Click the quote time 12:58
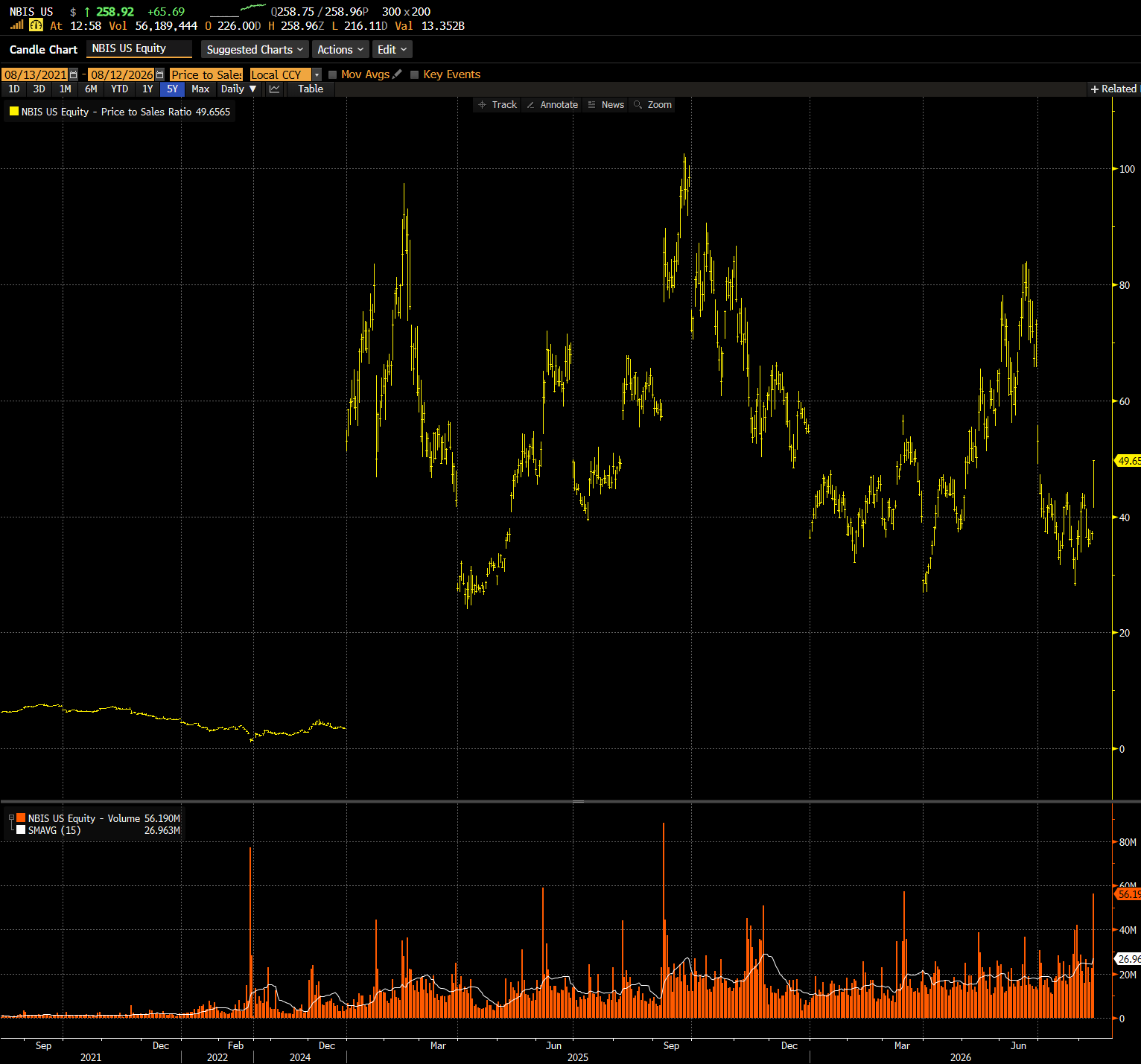 click(86, 26)
